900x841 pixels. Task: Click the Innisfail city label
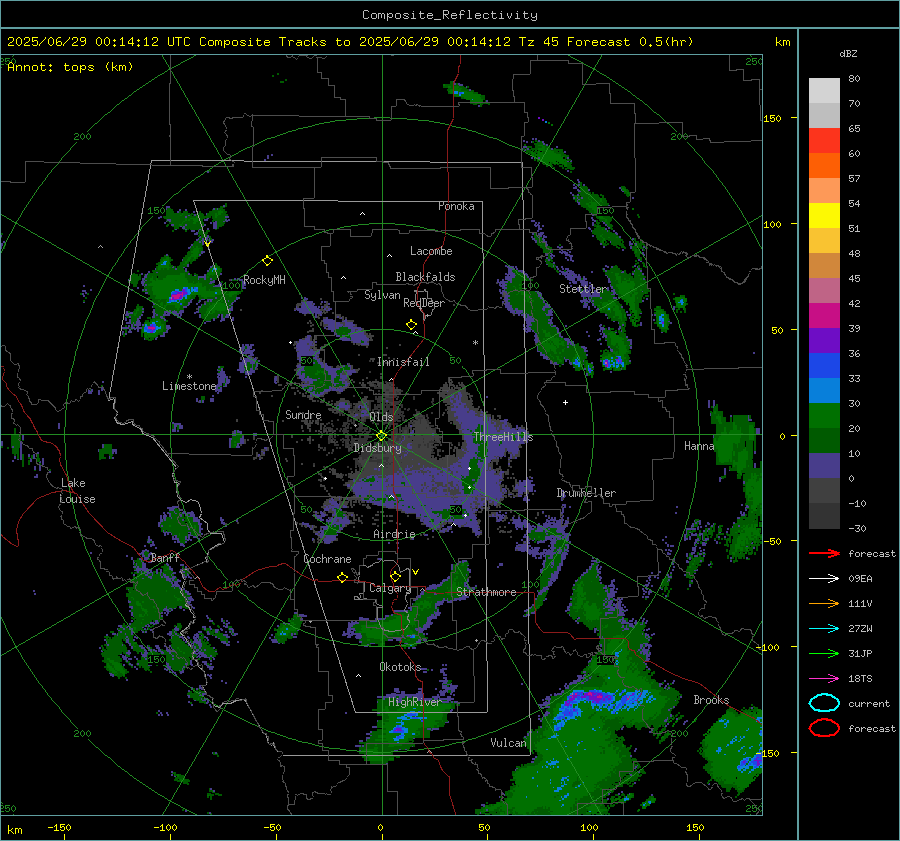pos(404,362)
